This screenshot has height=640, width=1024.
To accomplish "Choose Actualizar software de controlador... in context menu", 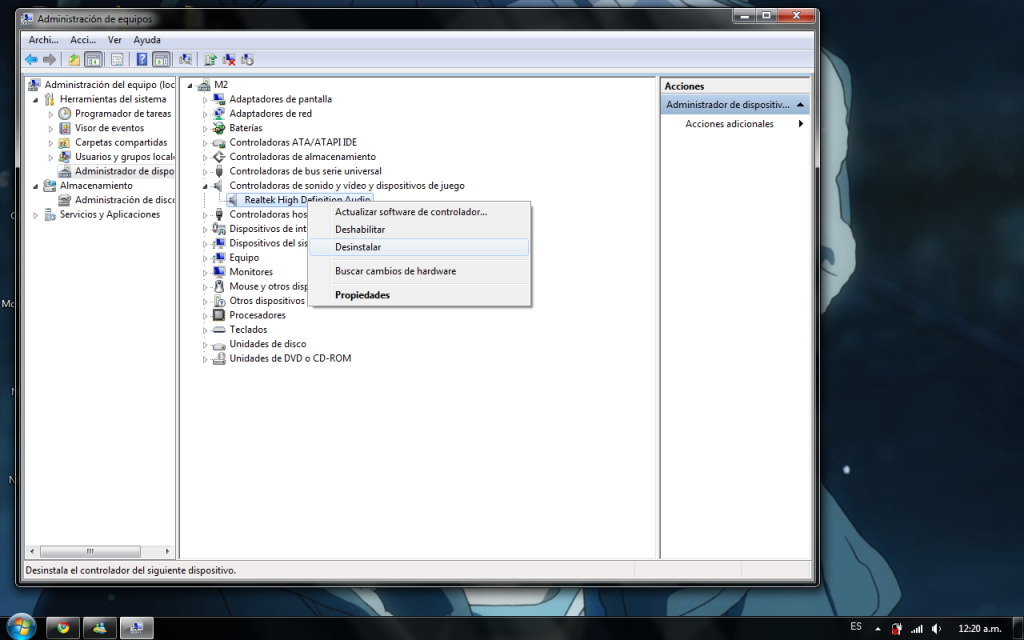I will pos(419,212).
